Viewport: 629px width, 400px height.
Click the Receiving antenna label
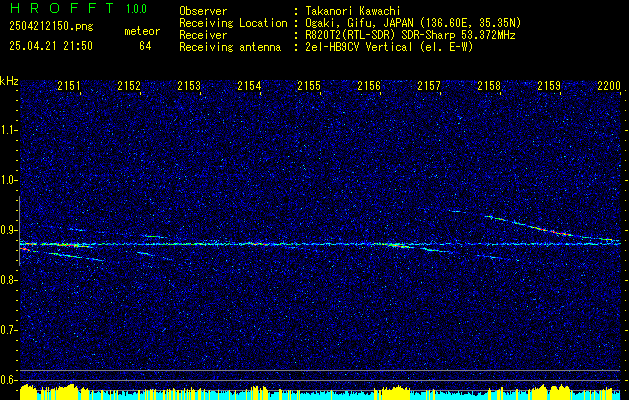point(230,47)
